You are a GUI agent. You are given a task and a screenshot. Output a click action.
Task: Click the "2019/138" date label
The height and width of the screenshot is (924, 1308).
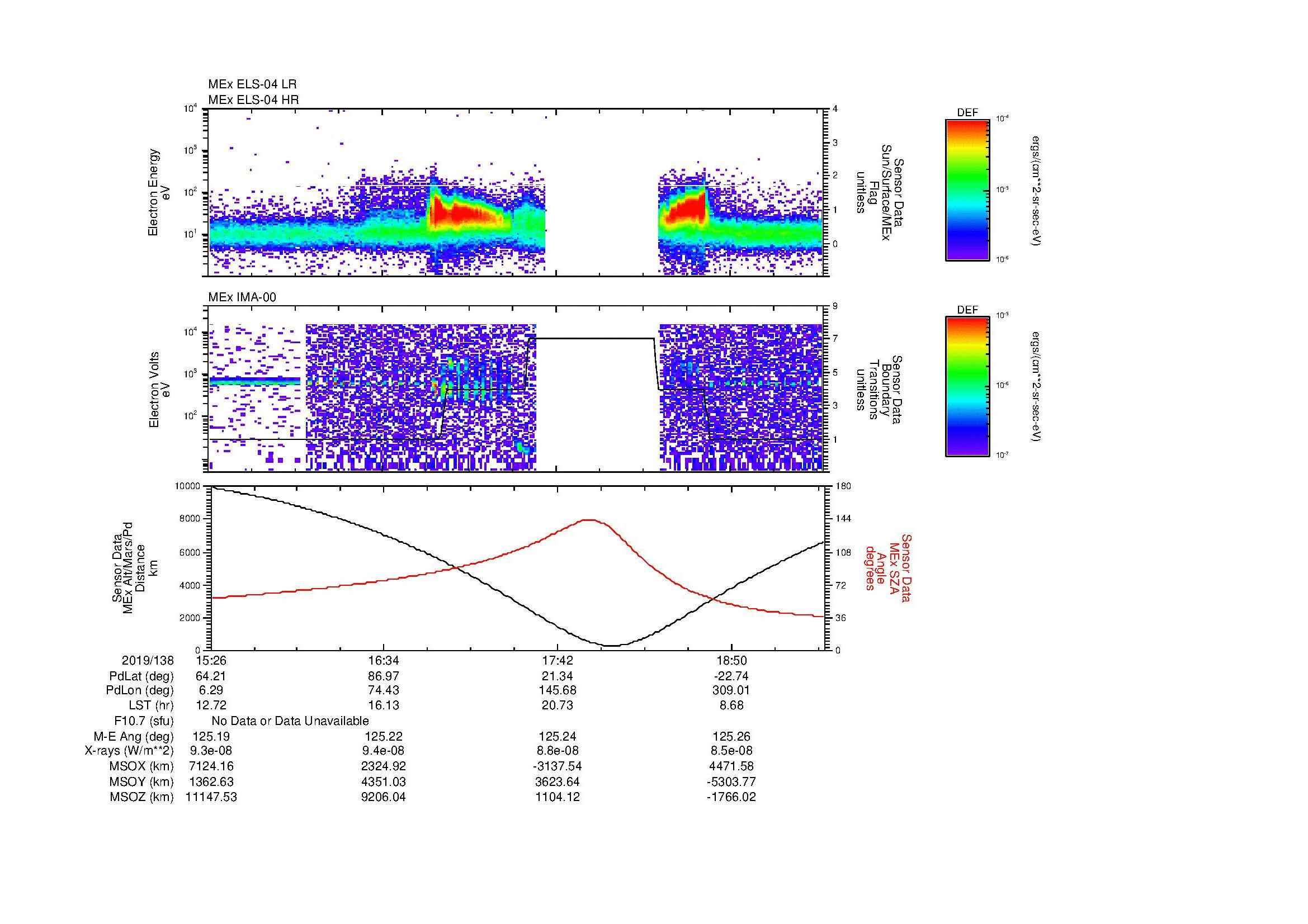(x=148, y=661)
